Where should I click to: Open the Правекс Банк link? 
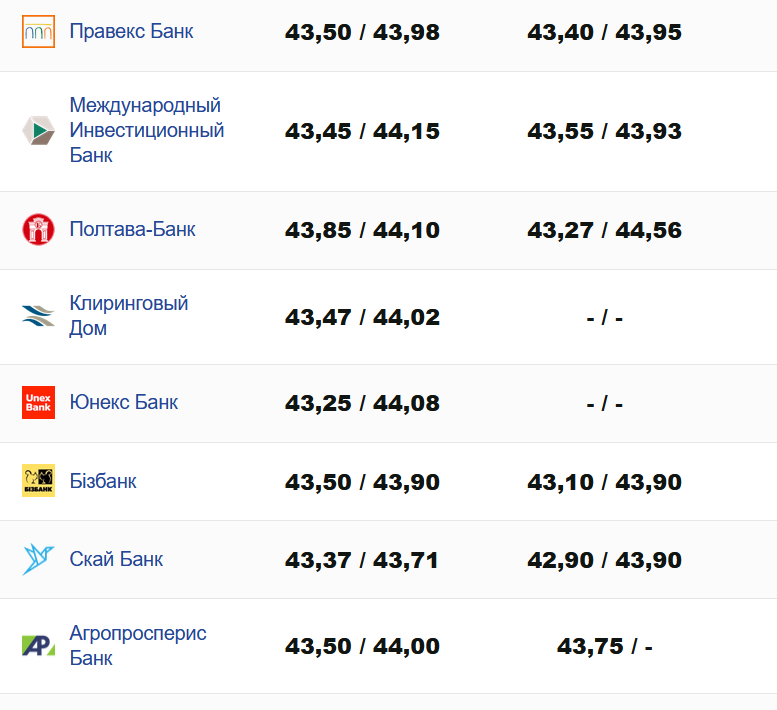pyautogui.click(x=131, y=32)
